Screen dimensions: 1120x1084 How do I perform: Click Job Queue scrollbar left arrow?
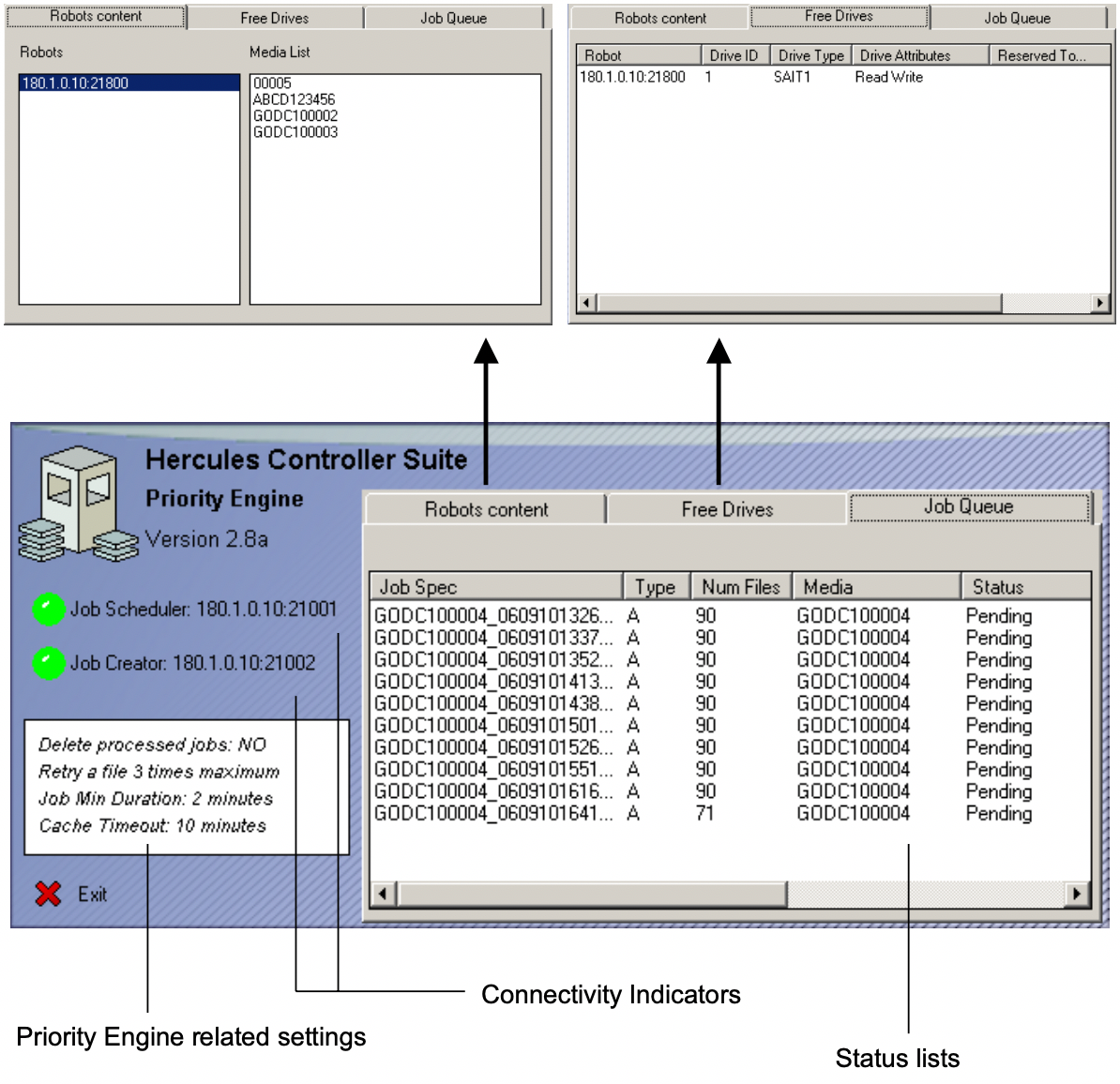click(x=382, y=894)
